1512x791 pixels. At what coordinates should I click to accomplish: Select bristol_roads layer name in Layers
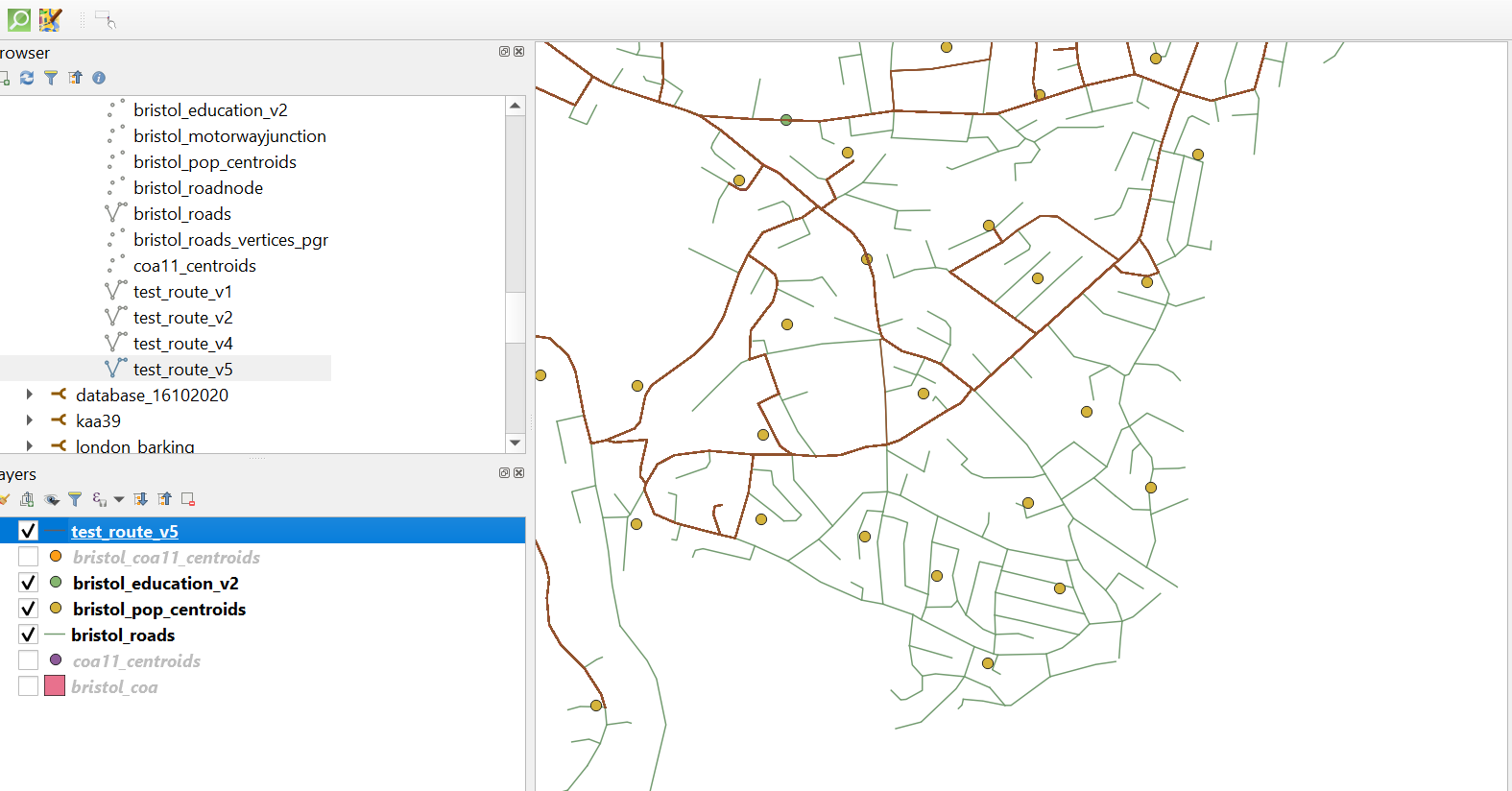pyautogui.click(x=123, y=635)
